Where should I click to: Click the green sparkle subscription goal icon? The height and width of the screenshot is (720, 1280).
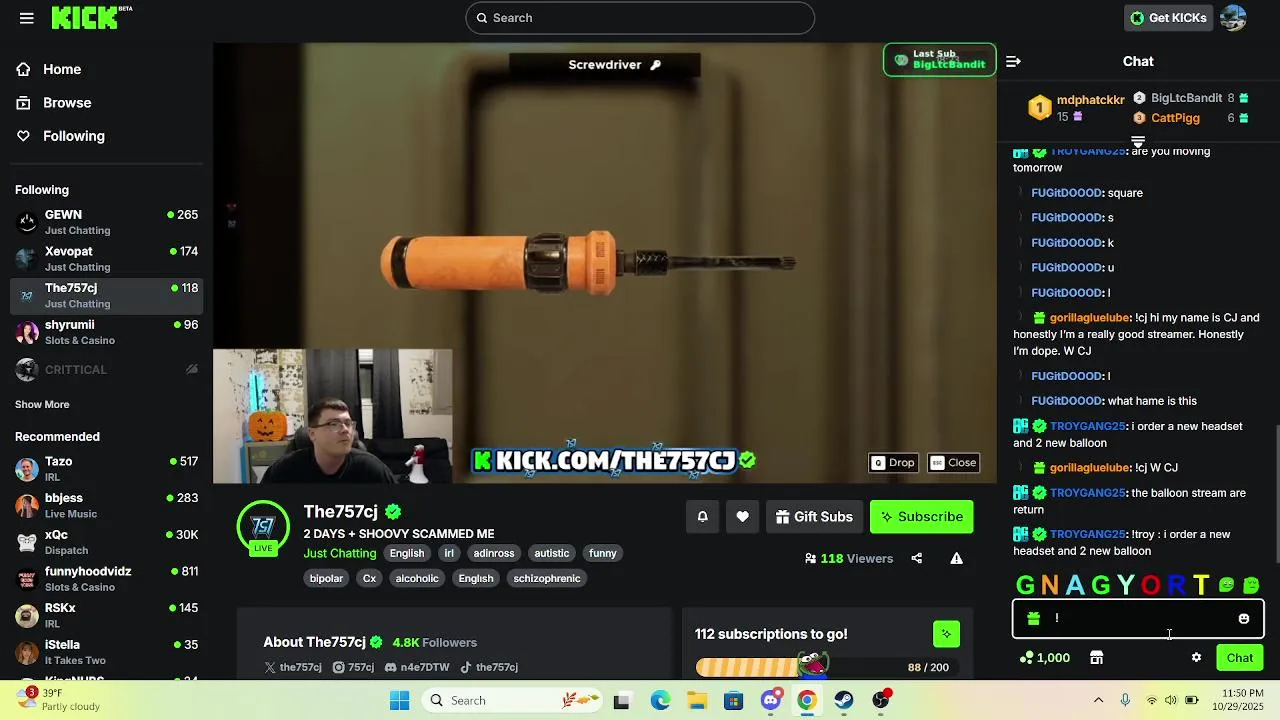pos(946,634)
